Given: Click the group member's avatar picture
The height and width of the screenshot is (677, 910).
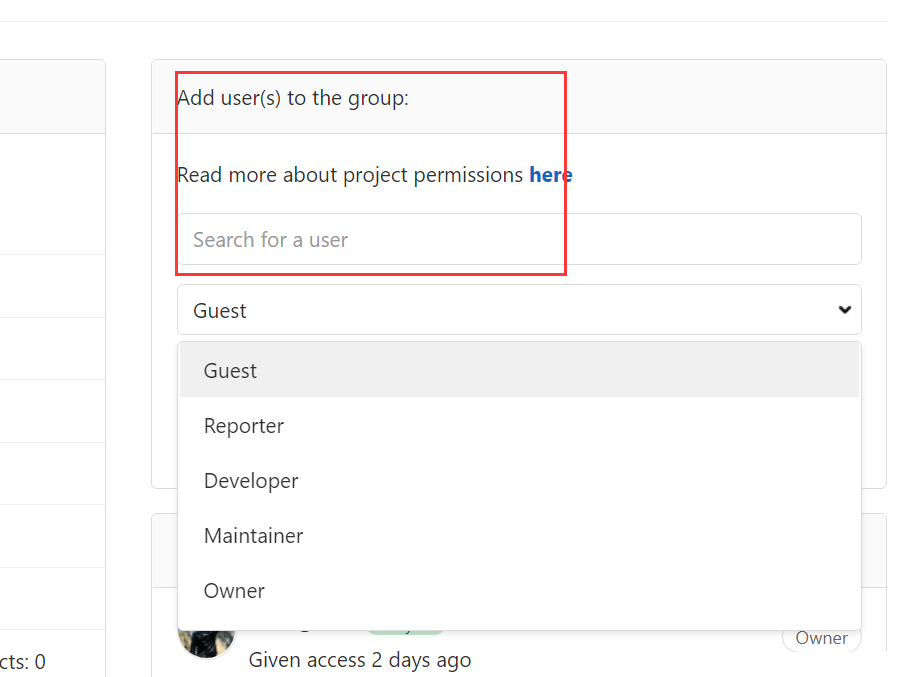Looking at the screenshot, I should [205, 640].
